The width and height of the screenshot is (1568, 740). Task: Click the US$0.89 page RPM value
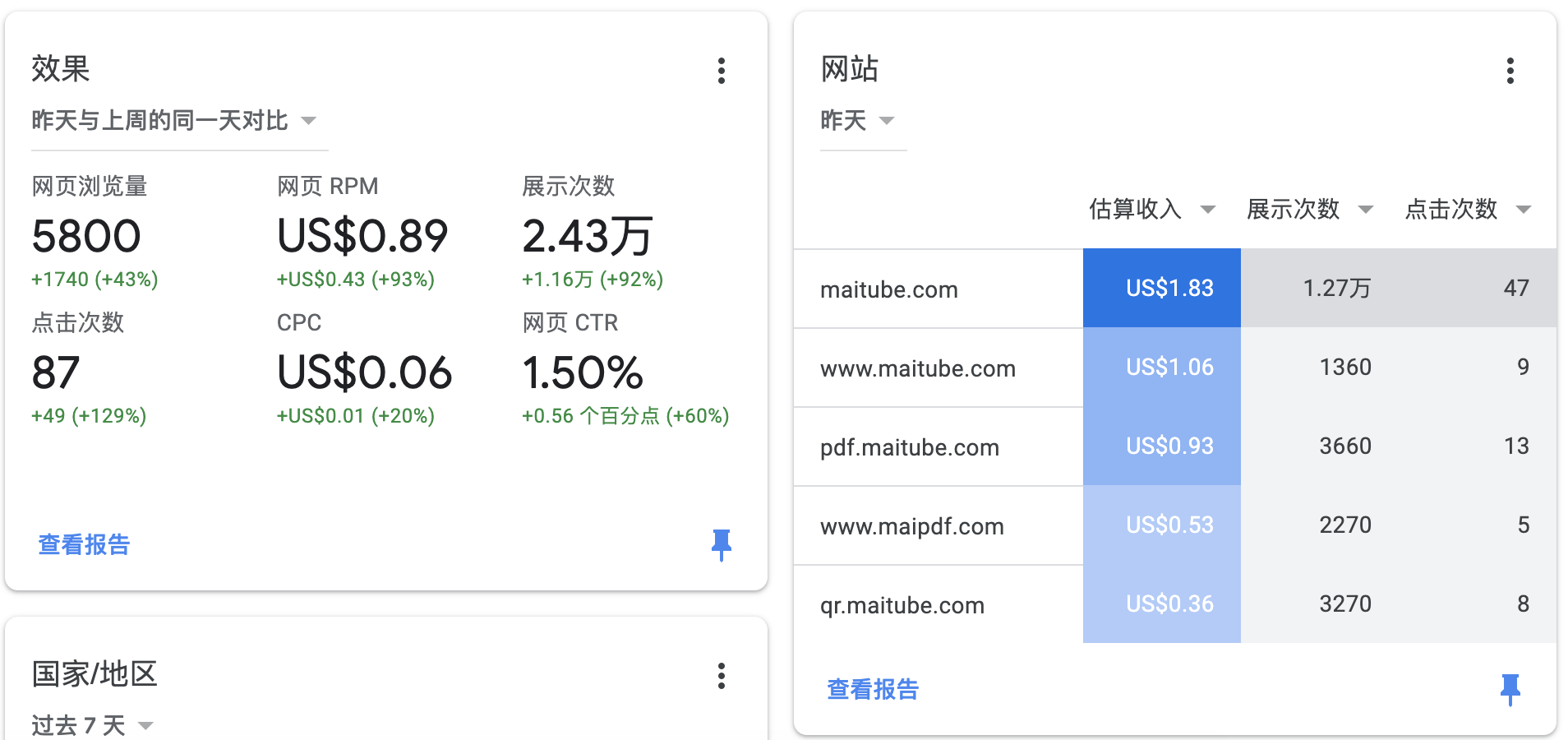tap(362, 236)
